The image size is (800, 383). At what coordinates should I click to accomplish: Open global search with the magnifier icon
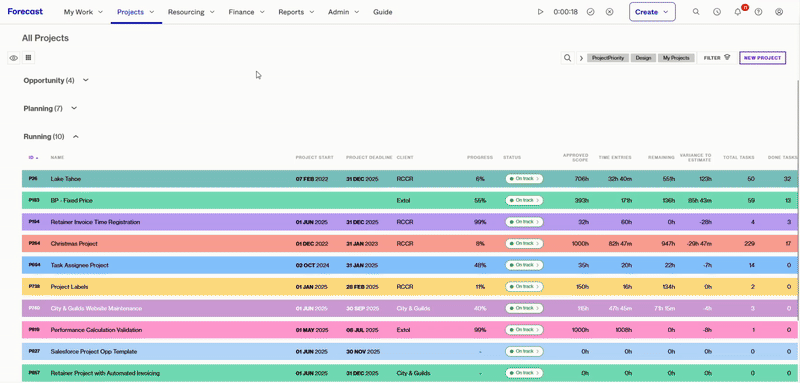point(696,12)
